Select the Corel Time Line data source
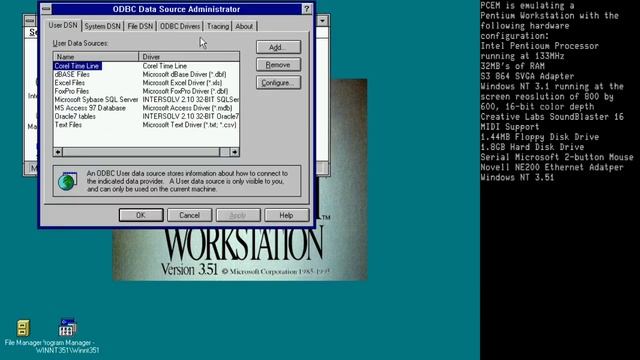The height and width of the screenshot is (360, 640). pos(77,66)
